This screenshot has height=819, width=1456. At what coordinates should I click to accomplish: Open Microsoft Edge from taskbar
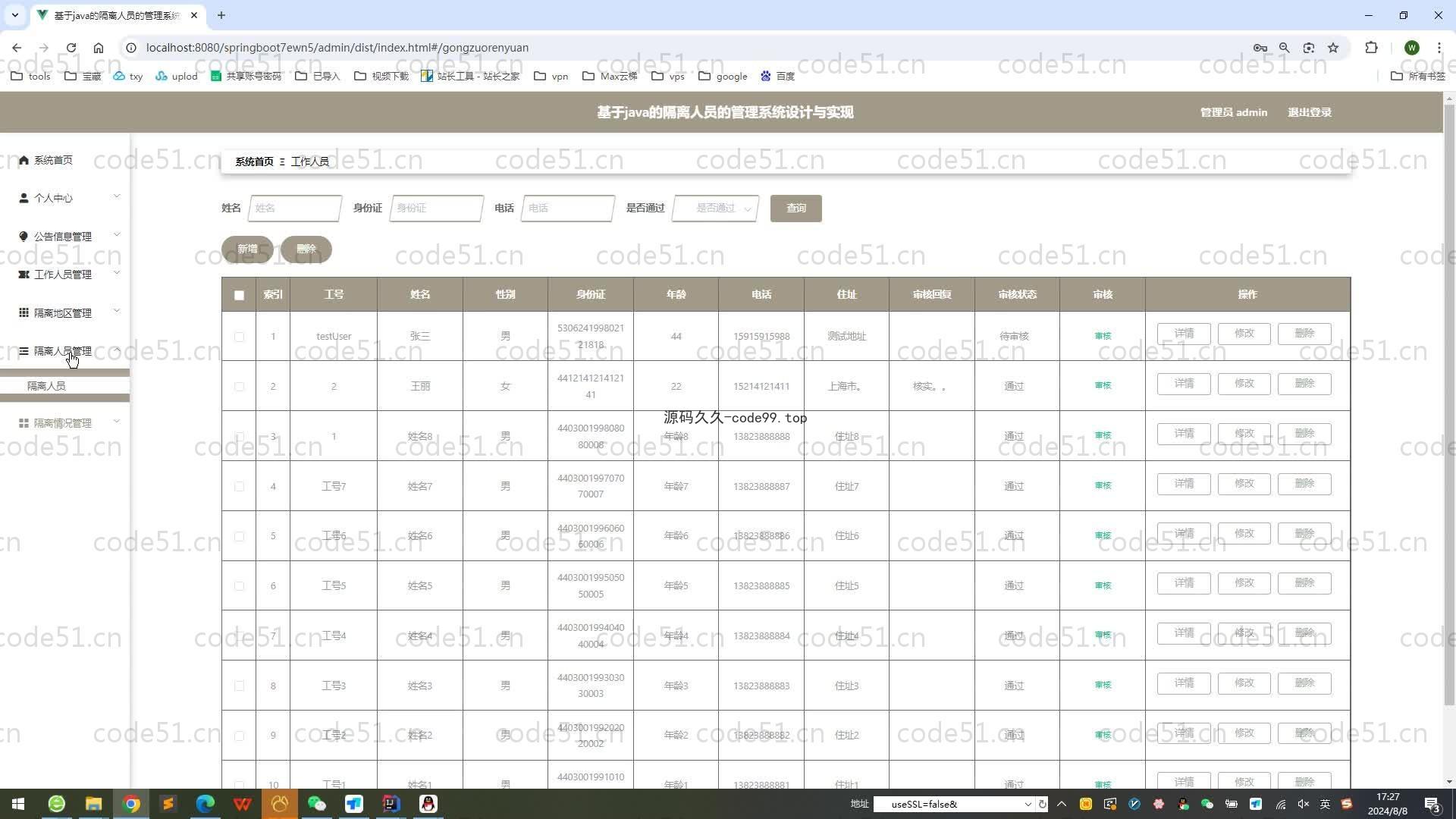tap(205, 804)
